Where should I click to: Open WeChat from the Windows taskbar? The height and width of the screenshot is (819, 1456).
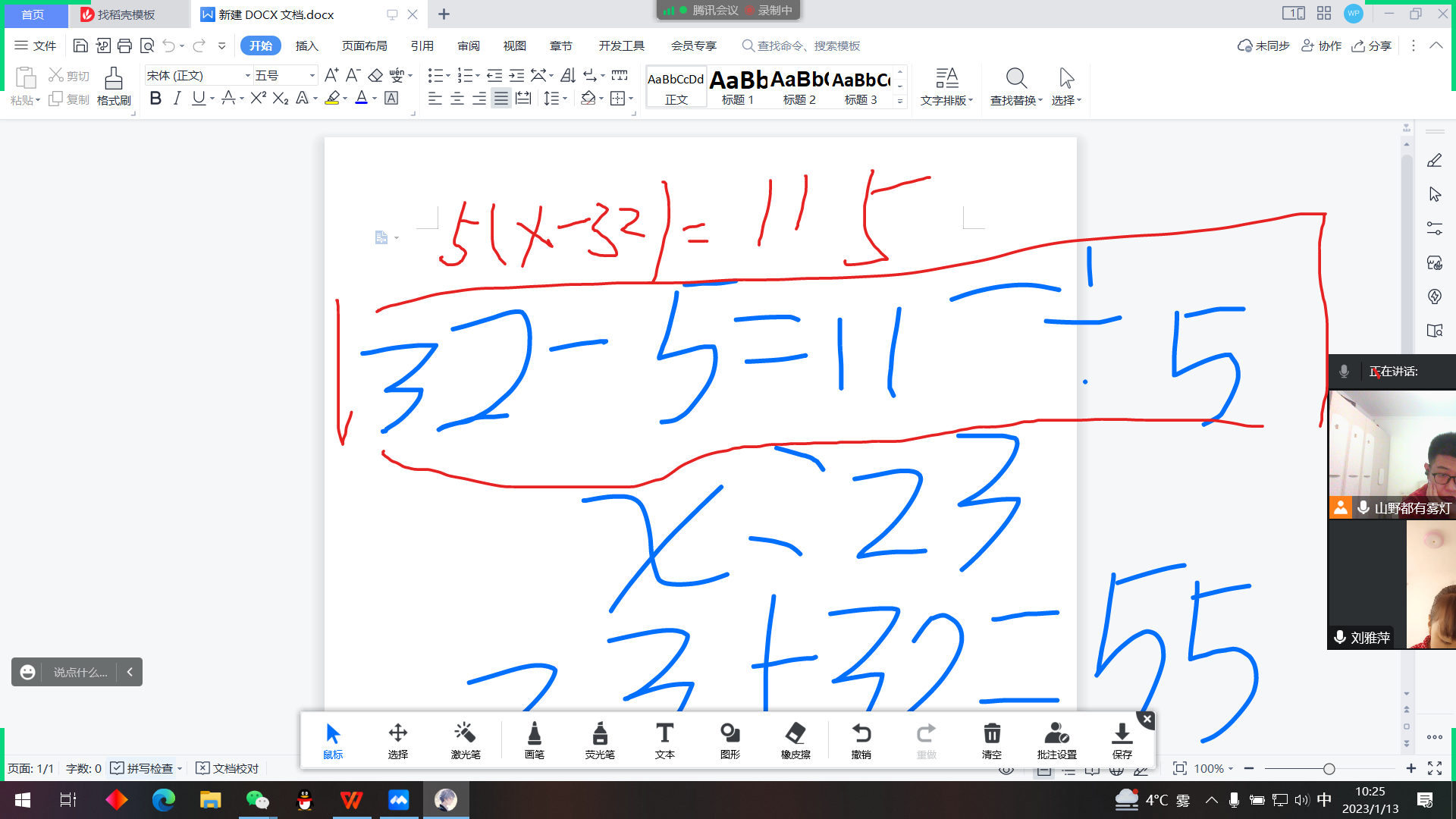coord(257,800)
